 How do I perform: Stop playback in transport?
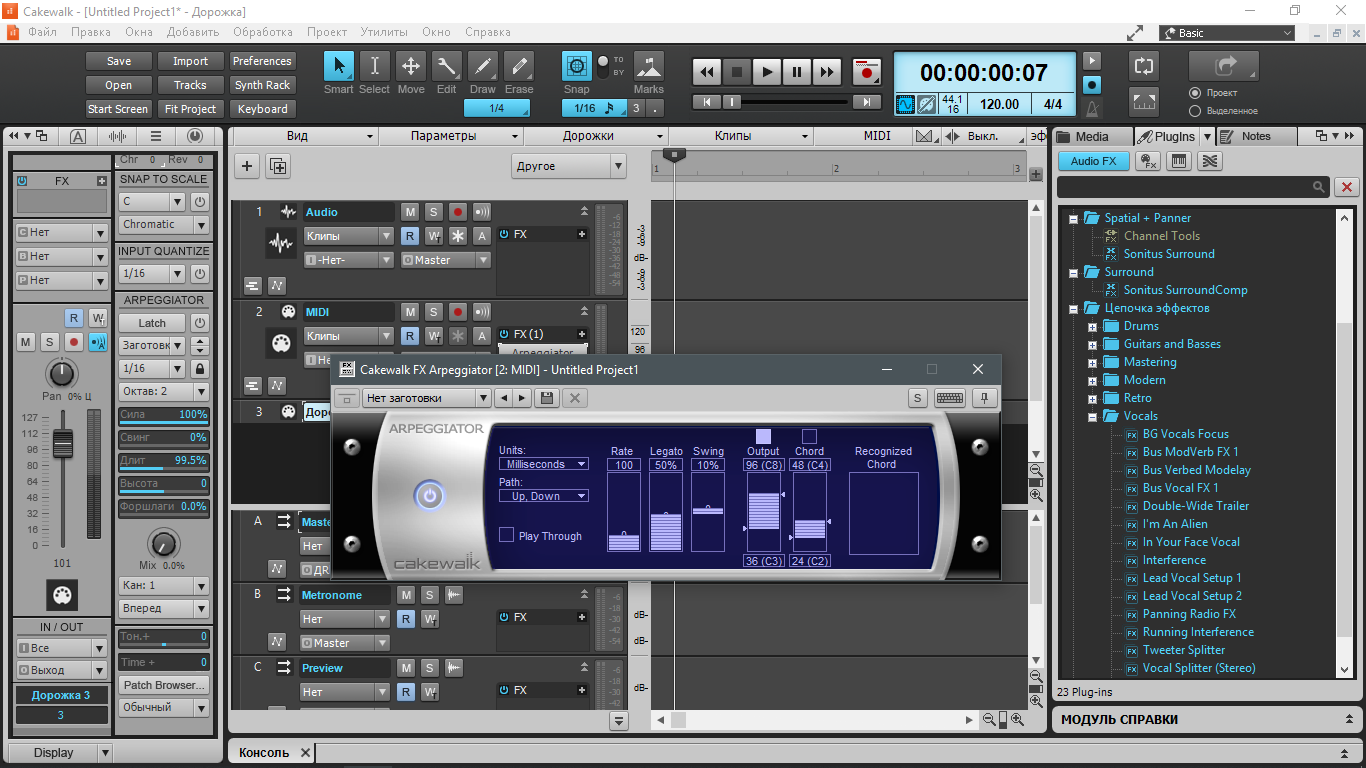(737, 72)
